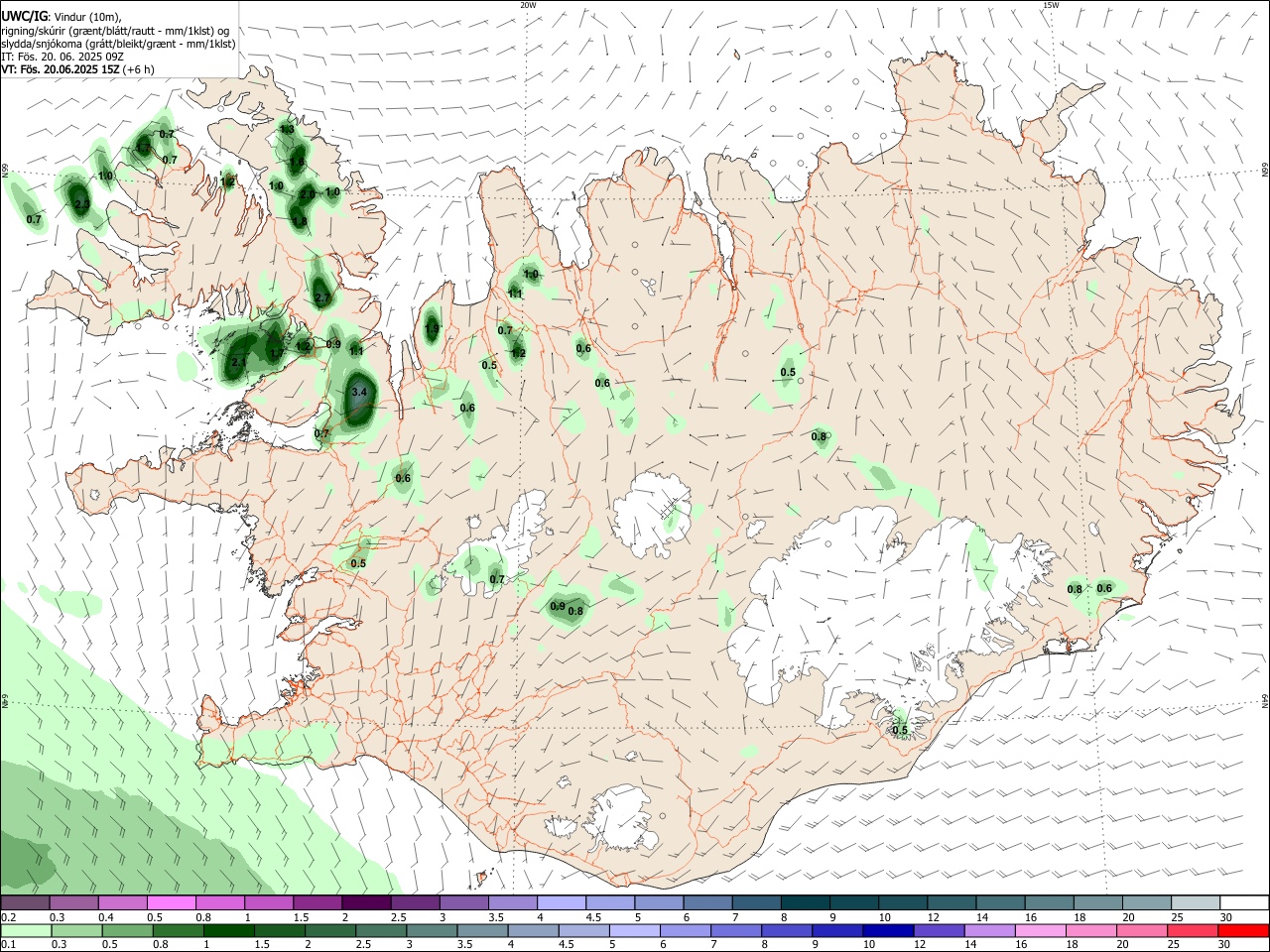
Task: Click the 3.4 precipitation value on the map
Action: coord(359,392)
